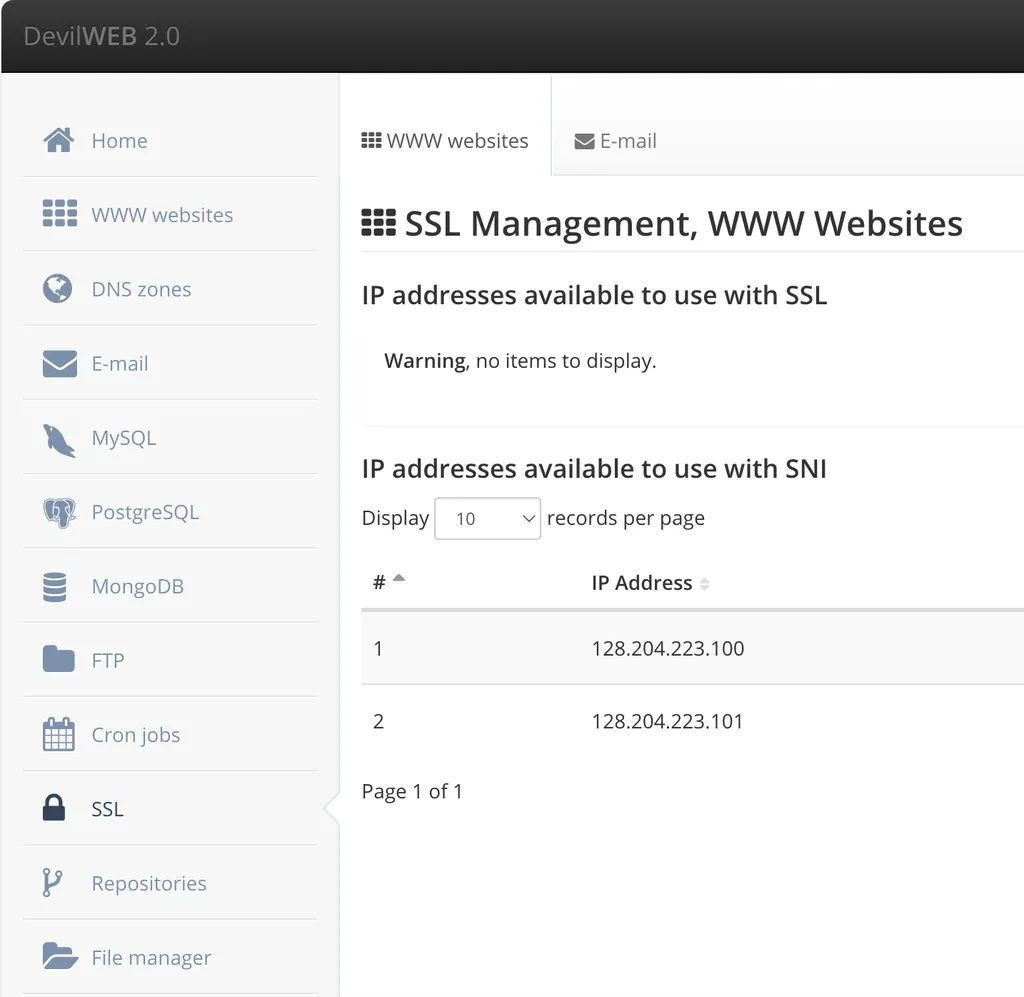This screenshot has height=997, width=1024.
Task: Click the MongoDB database stack icon
Action: [55, 587]
